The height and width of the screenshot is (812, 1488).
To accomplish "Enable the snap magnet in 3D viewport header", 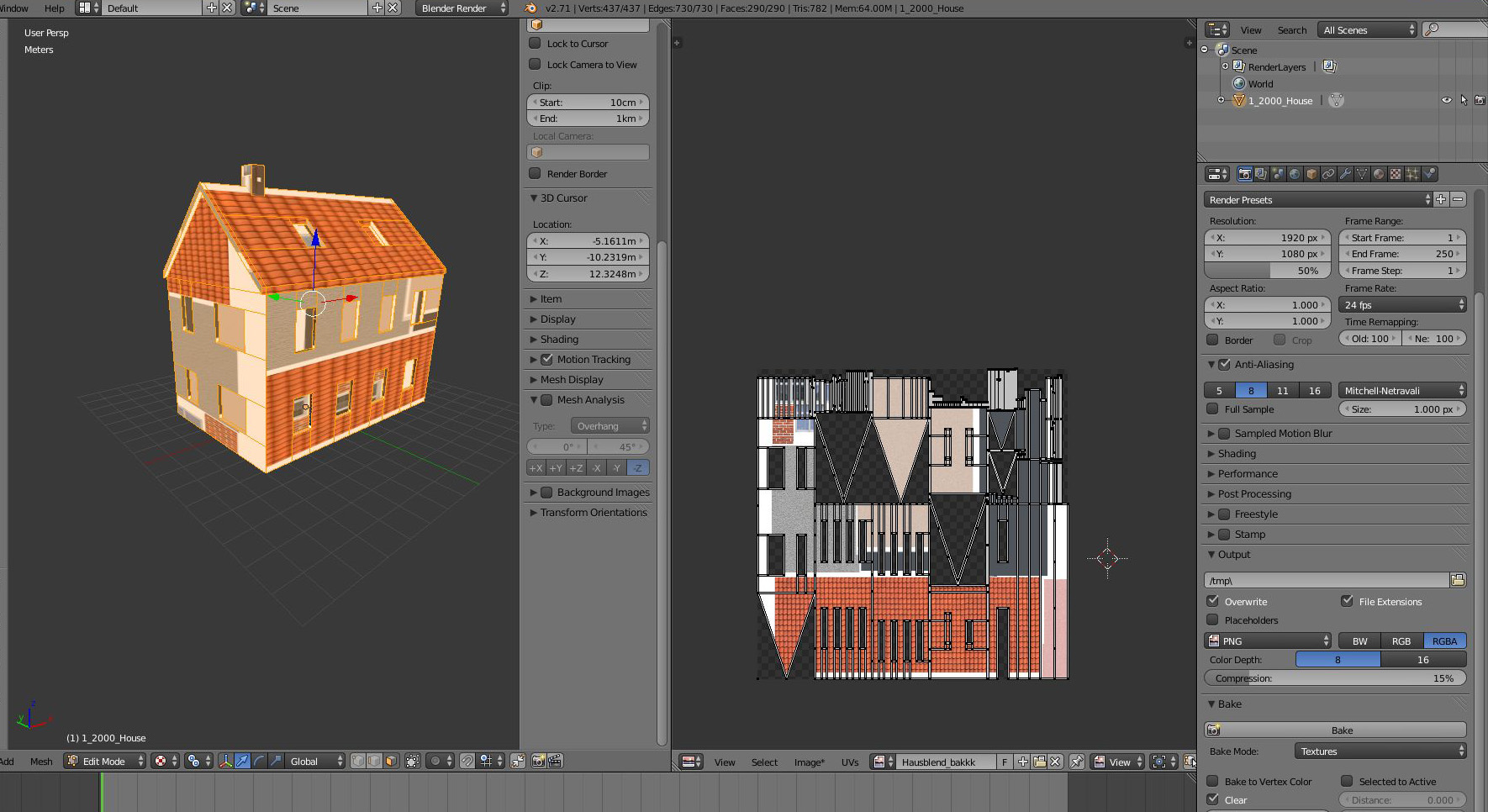I will tap(467, 762).
